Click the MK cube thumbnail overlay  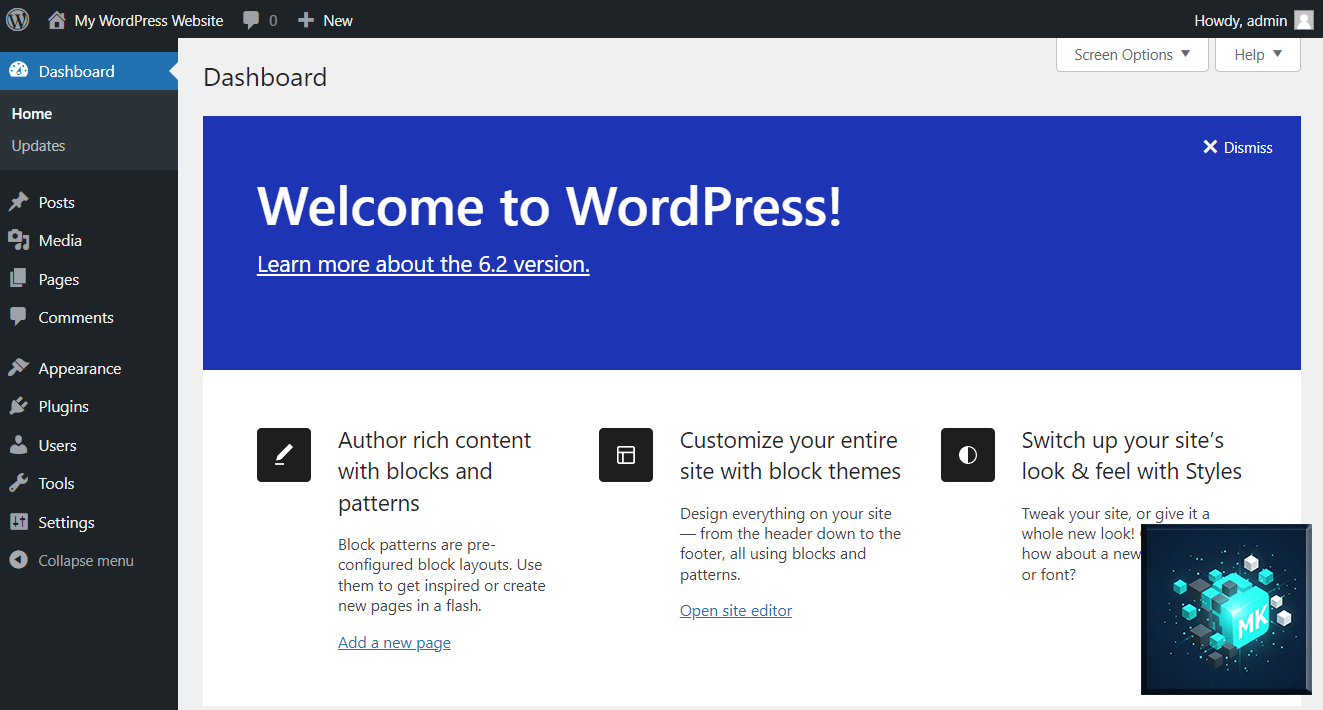click(1226, 609)
